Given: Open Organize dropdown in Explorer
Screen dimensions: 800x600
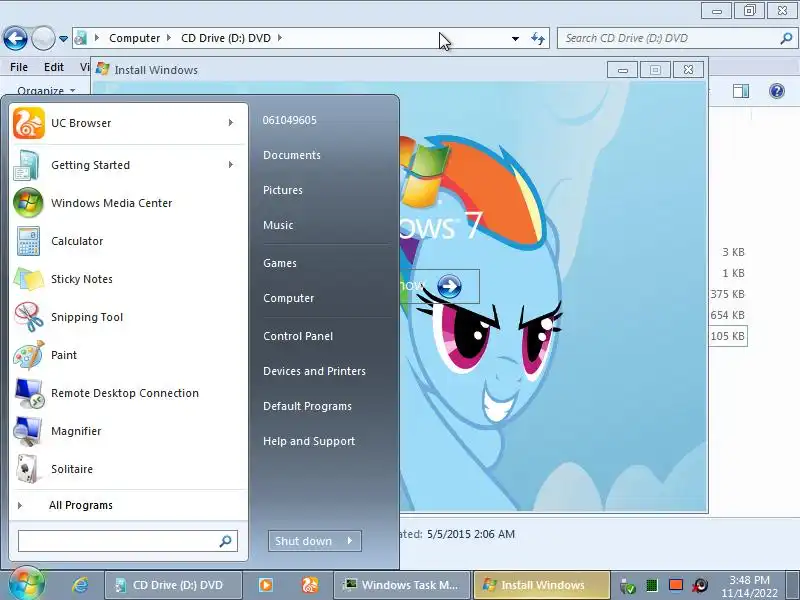Looking at the screenshot, I should pos(46,91).
